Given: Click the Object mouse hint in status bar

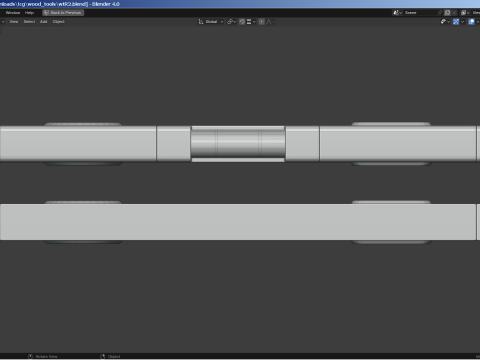Looking at the screenshot, I should pos(110,356).
